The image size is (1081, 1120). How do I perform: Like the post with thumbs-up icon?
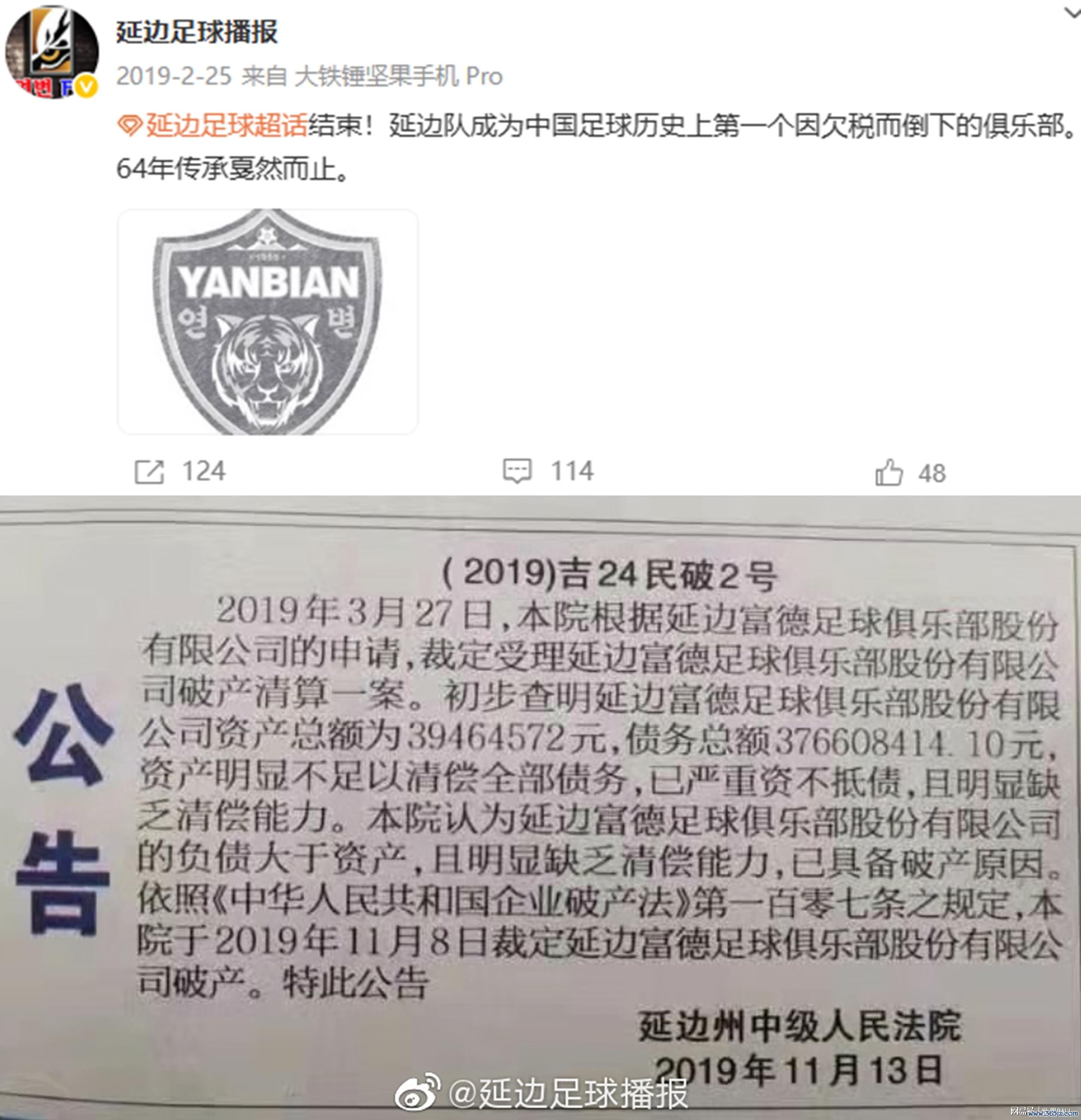click(889, 473)
